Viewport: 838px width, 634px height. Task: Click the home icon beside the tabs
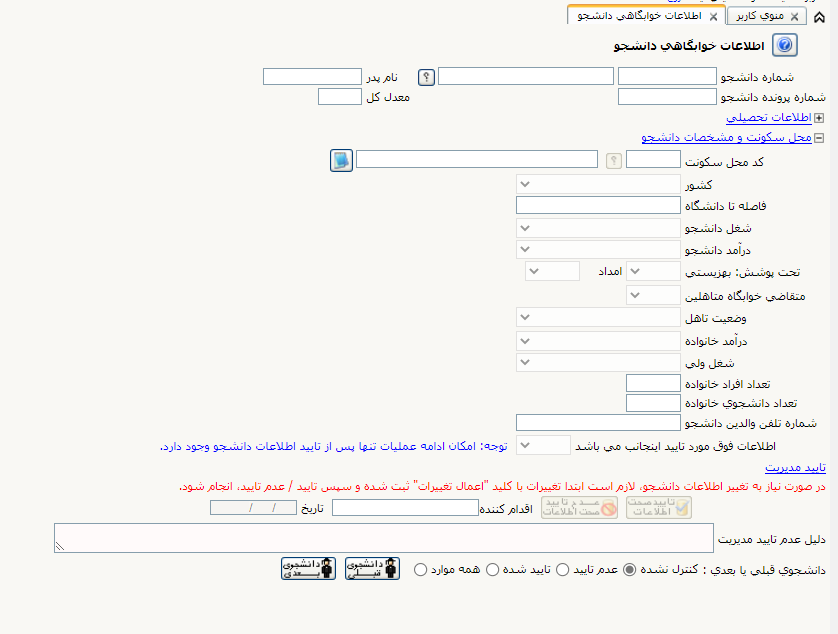[x=819, y=17]
